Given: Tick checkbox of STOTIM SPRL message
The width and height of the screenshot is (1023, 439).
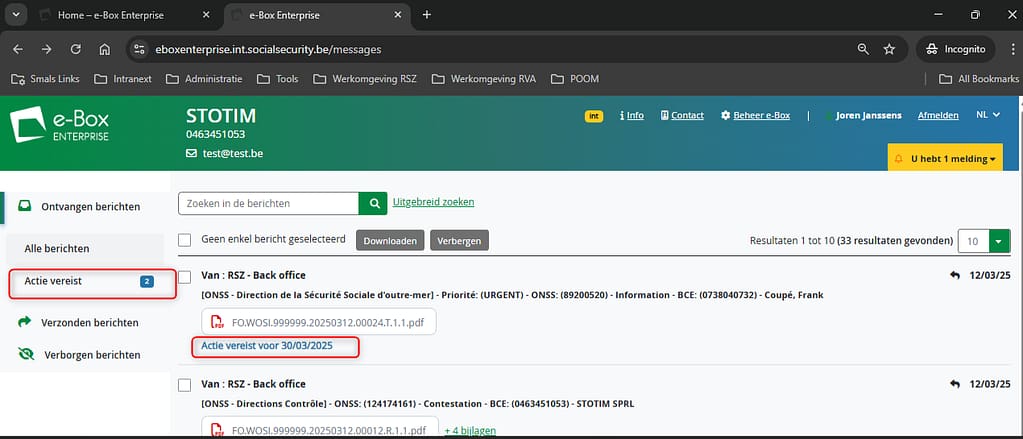Looking at the screenshot, I should click(185, 385).
